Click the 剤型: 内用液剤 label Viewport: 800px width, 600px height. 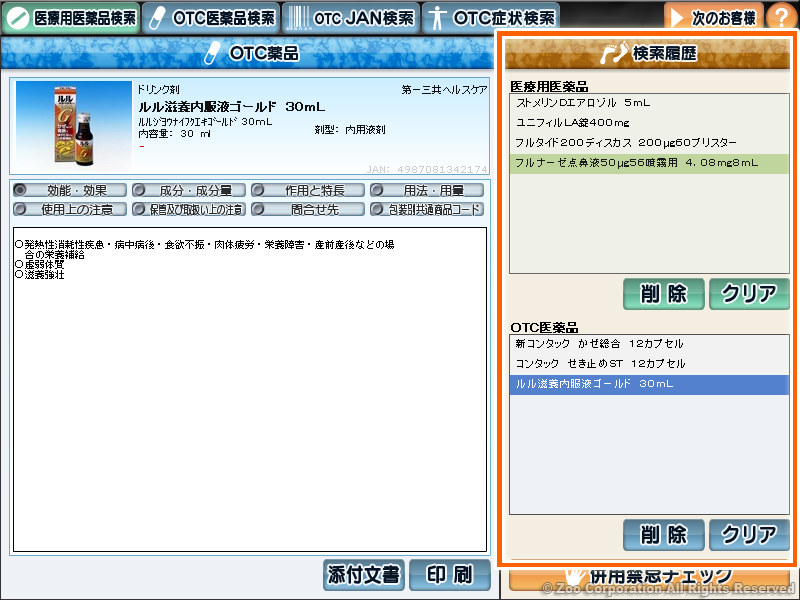350,130
